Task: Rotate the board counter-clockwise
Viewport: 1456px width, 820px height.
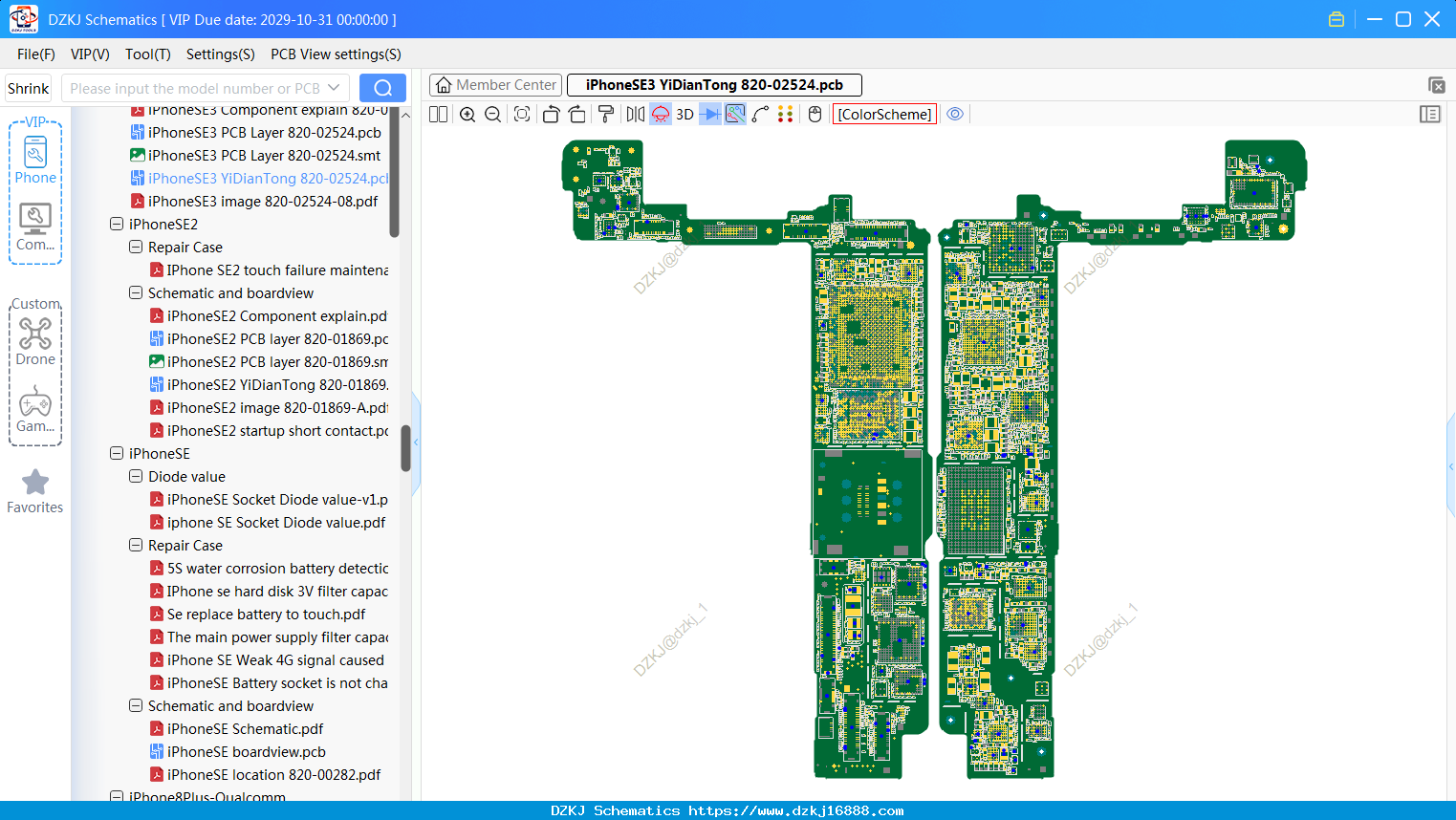Action: click(551, 114)
